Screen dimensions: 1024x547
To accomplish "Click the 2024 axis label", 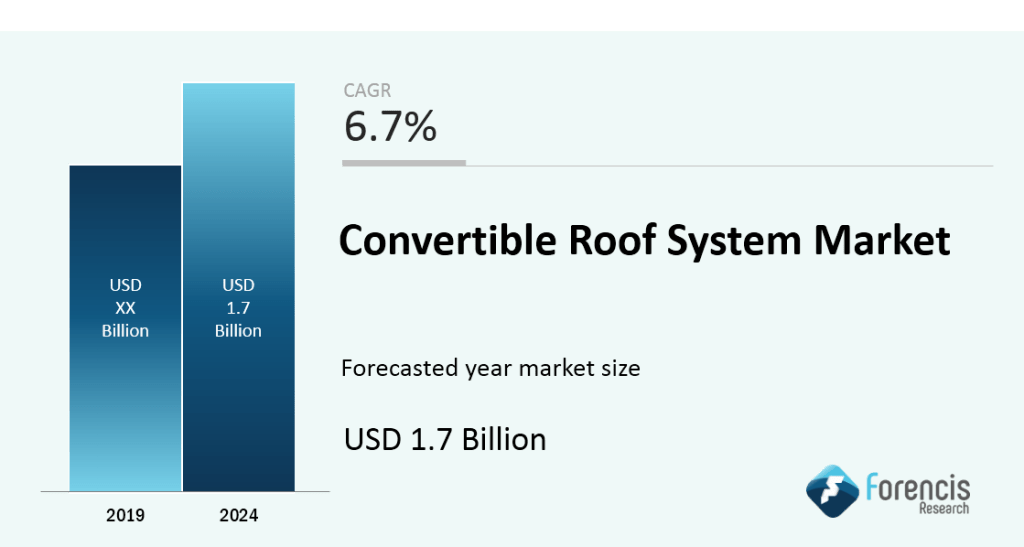I will coord(238,516).
